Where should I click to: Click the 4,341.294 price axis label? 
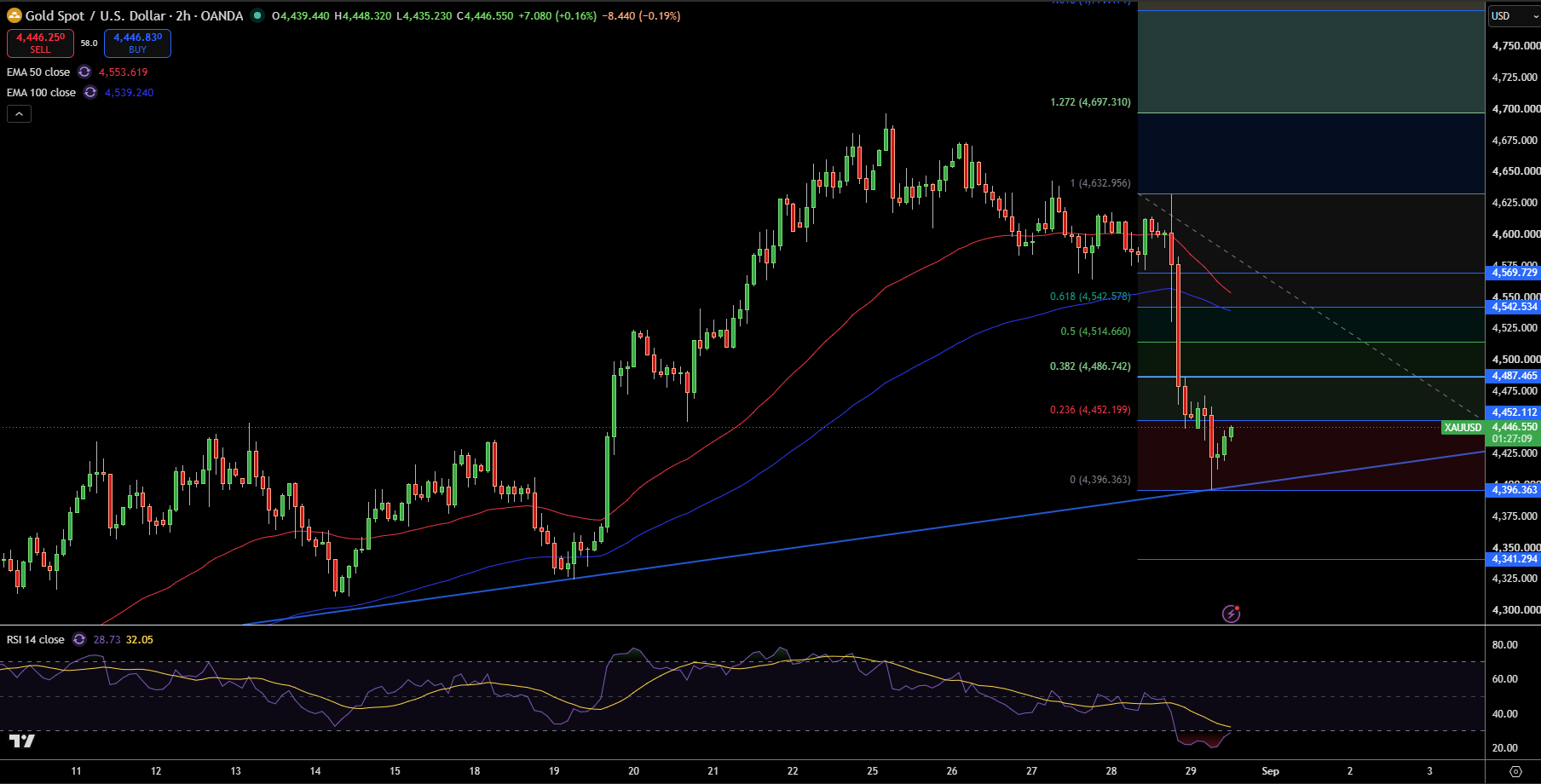point(1514,560)
